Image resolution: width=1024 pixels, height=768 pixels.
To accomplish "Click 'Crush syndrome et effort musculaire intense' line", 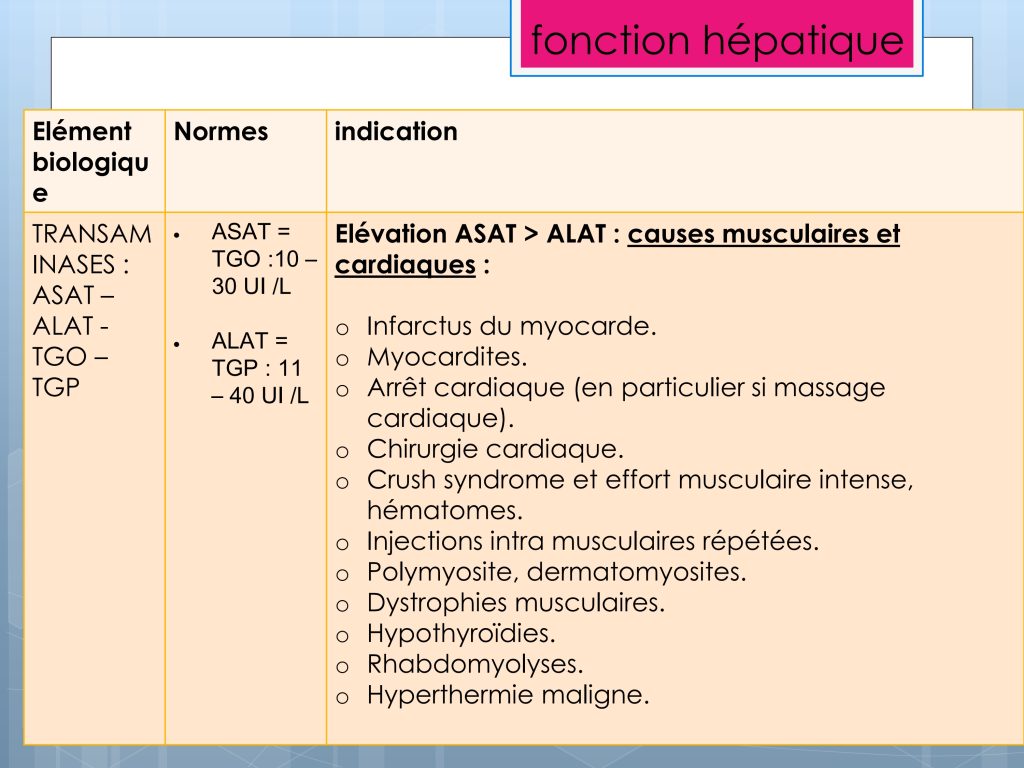I will coord(639,479).
